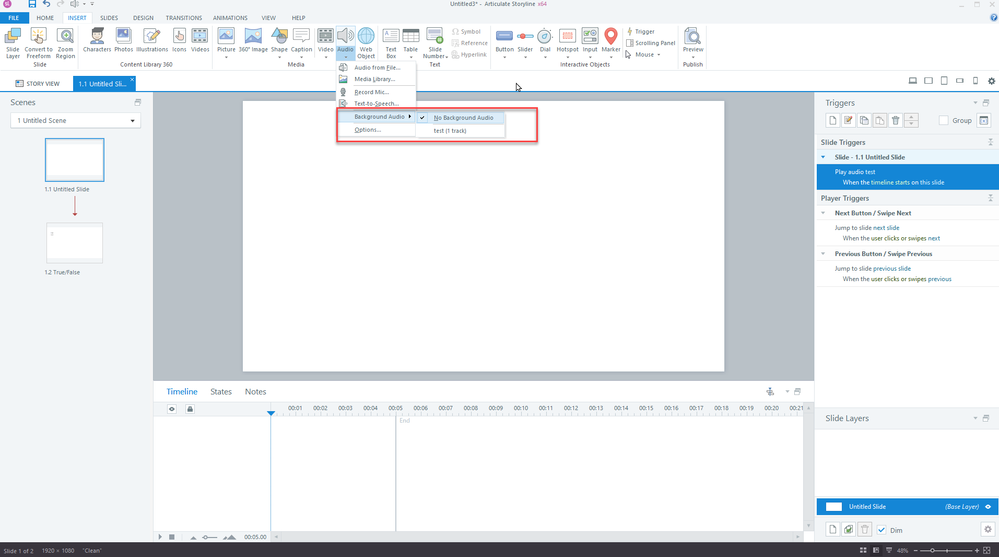The image size is (999, 557).
Task: Insert a 360° Image
Action: tap(253, 40)
